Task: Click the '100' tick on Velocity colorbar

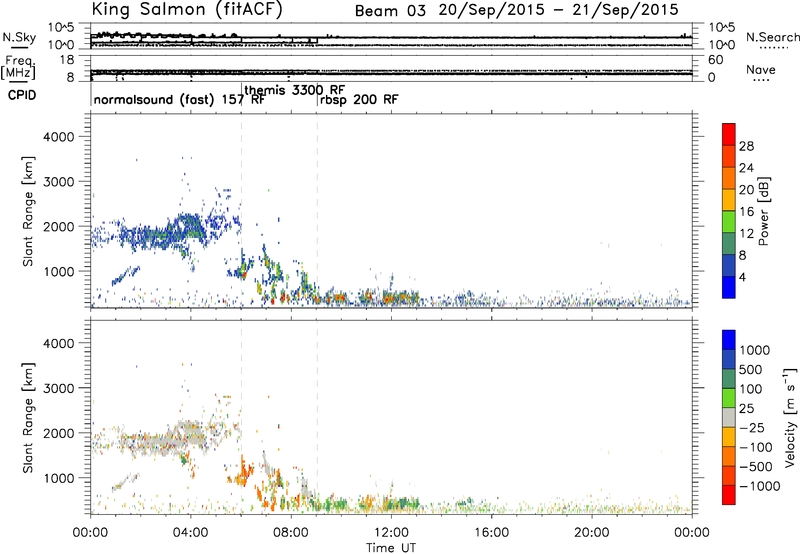Action: coord(751,389)
